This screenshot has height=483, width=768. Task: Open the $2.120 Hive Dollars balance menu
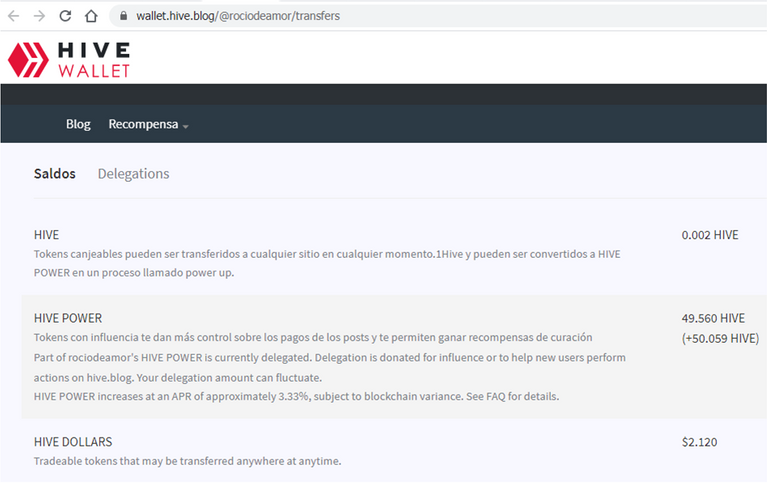coord(699,442)
